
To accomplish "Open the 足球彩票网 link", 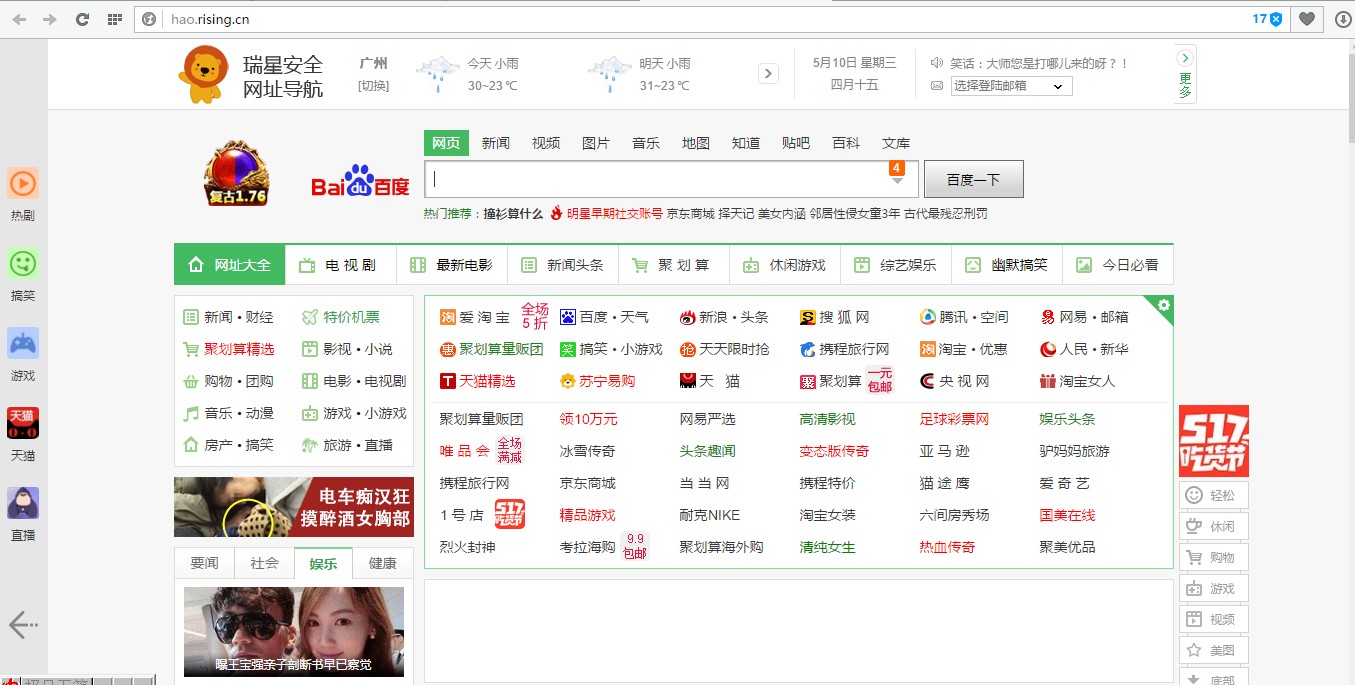I will [955, 419].
